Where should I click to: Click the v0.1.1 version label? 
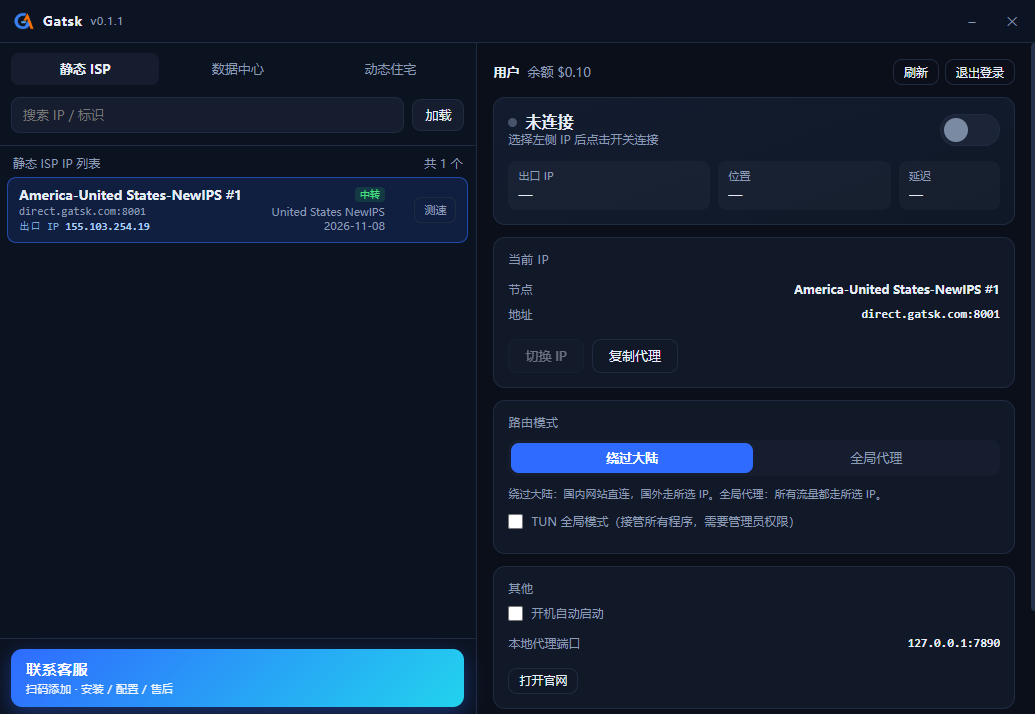106,21
